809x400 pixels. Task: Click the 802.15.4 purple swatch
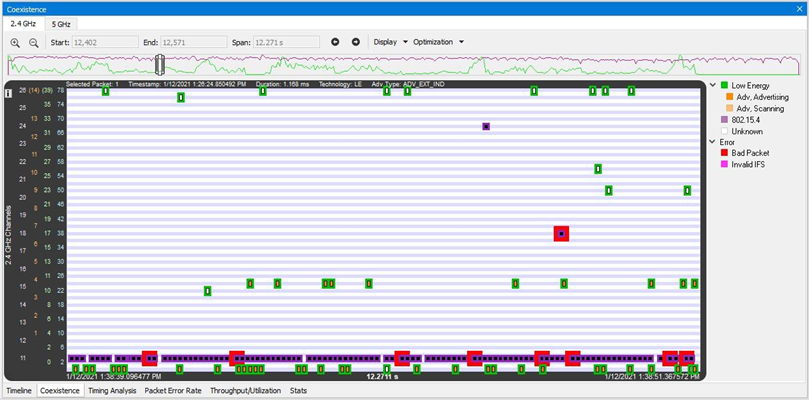tap(725, 120)
